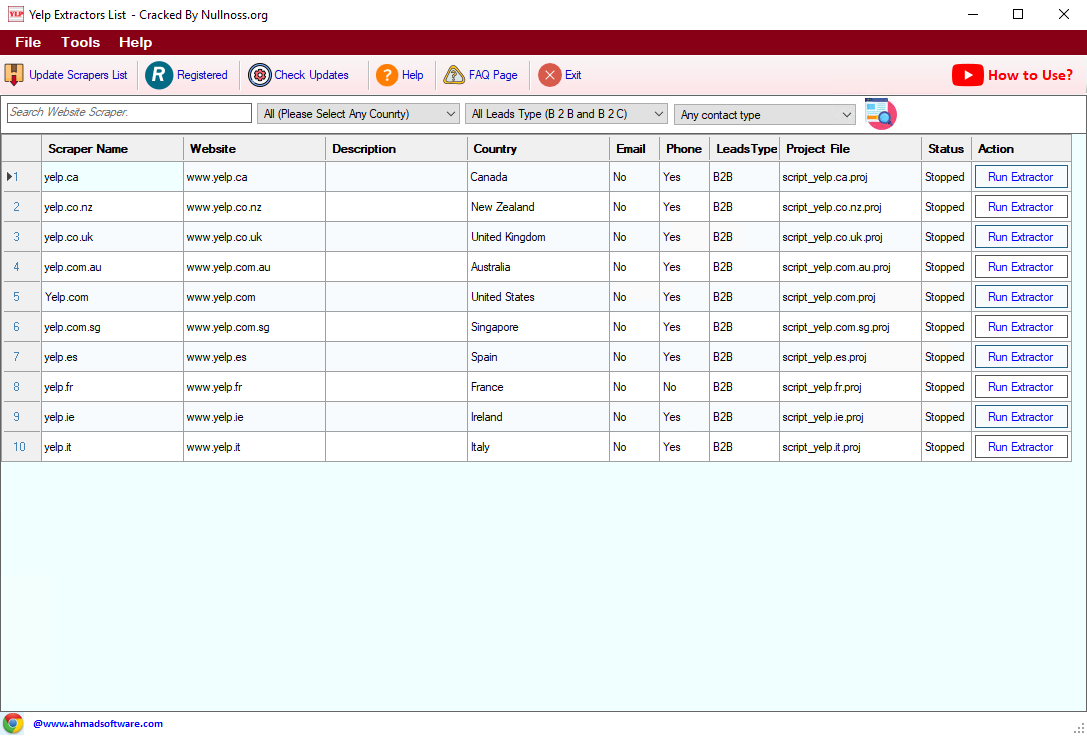Click the blue Registered R icon
Viewport: 1087px width, 736px height.
[159, 75]
